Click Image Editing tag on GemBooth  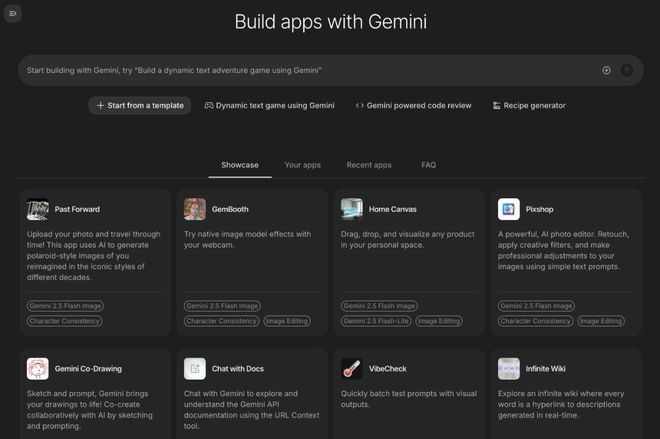(287, 321)
